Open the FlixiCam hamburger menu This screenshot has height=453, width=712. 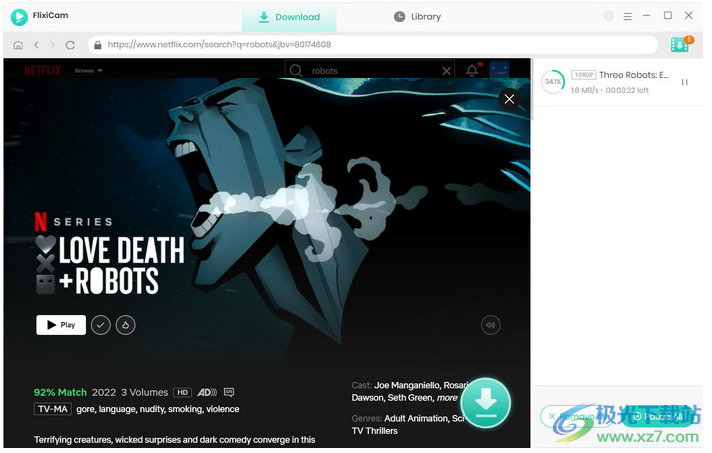[627, 16]
